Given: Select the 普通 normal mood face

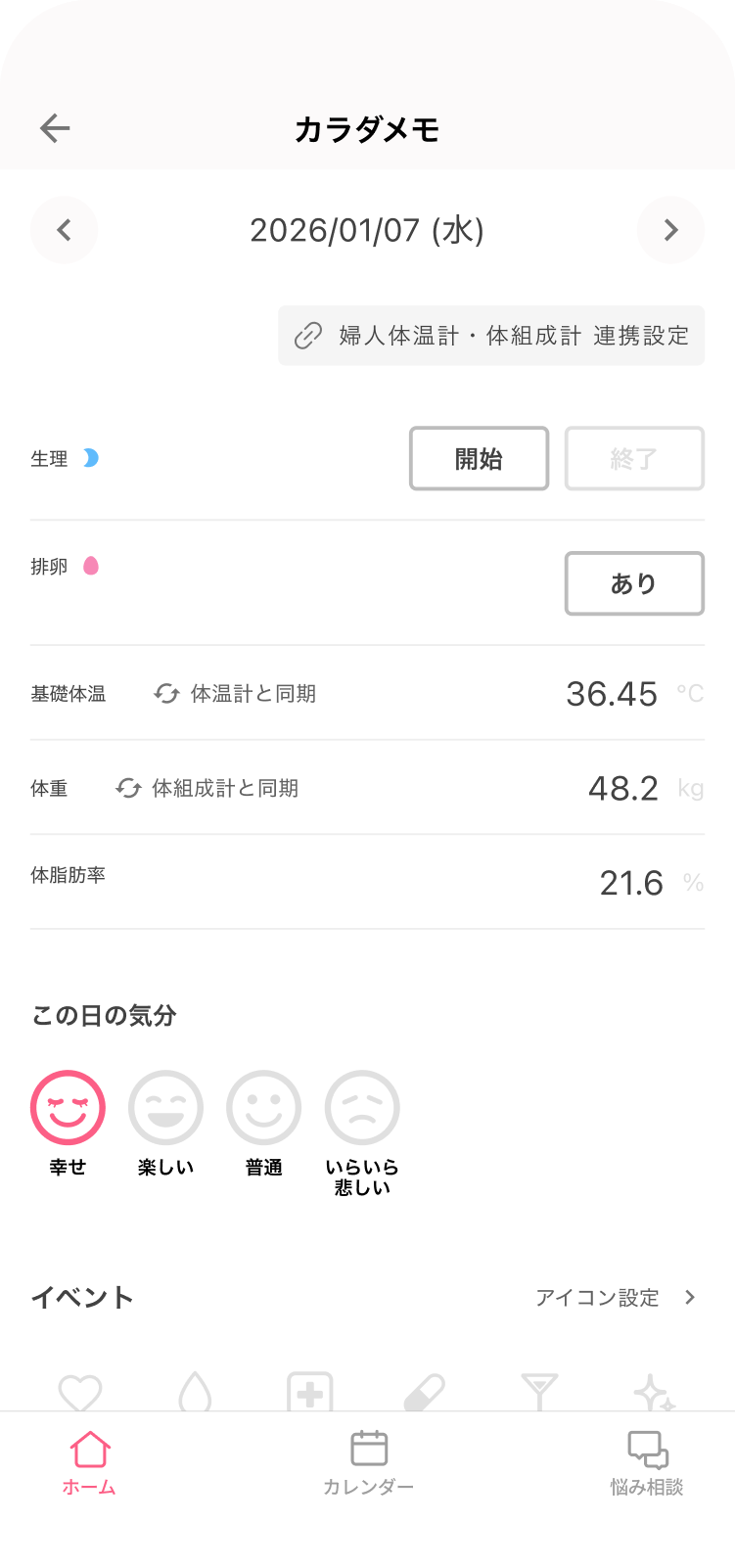Looking at the screenshot, I should [x=263, y=1108].
